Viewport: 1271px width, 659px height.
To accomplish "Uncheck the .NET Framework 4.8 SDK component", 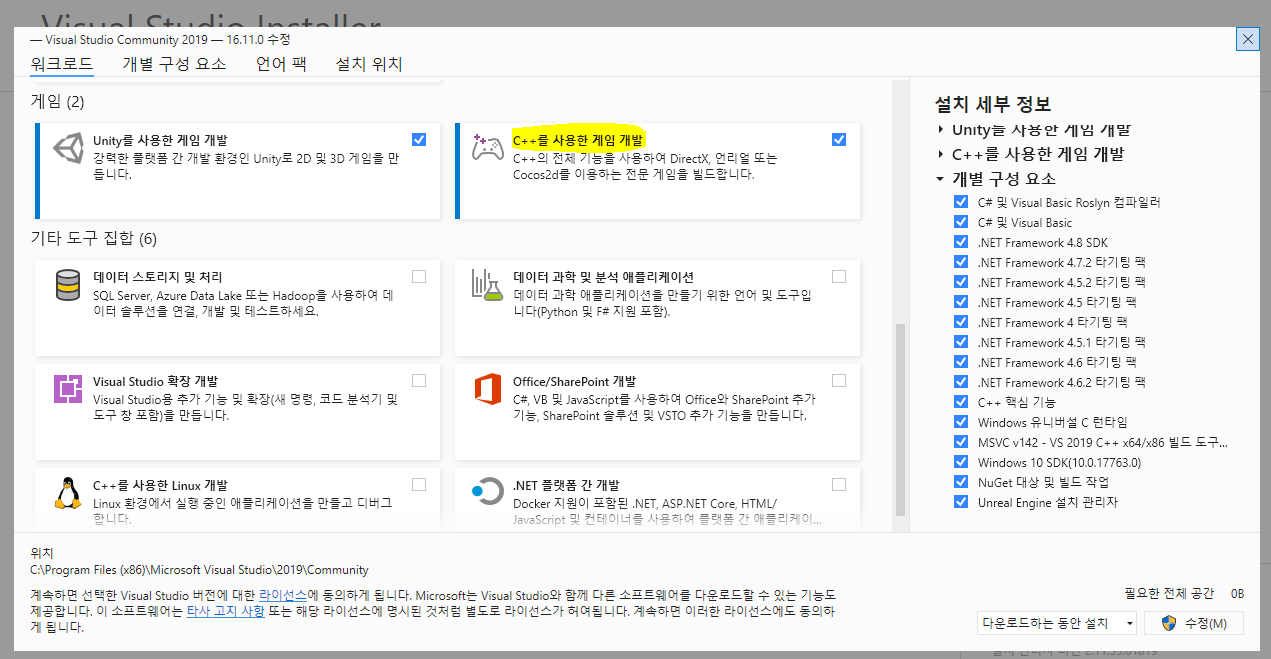I will (961, 242).
